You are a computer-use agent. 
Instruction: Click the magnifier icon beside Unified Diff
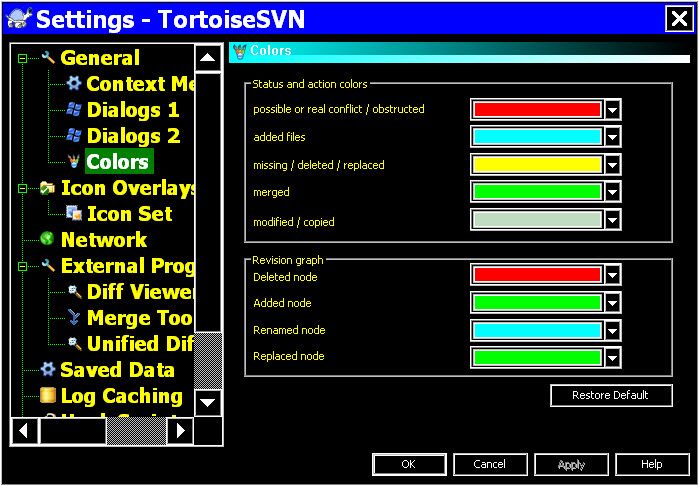click(x=74, y=343)
